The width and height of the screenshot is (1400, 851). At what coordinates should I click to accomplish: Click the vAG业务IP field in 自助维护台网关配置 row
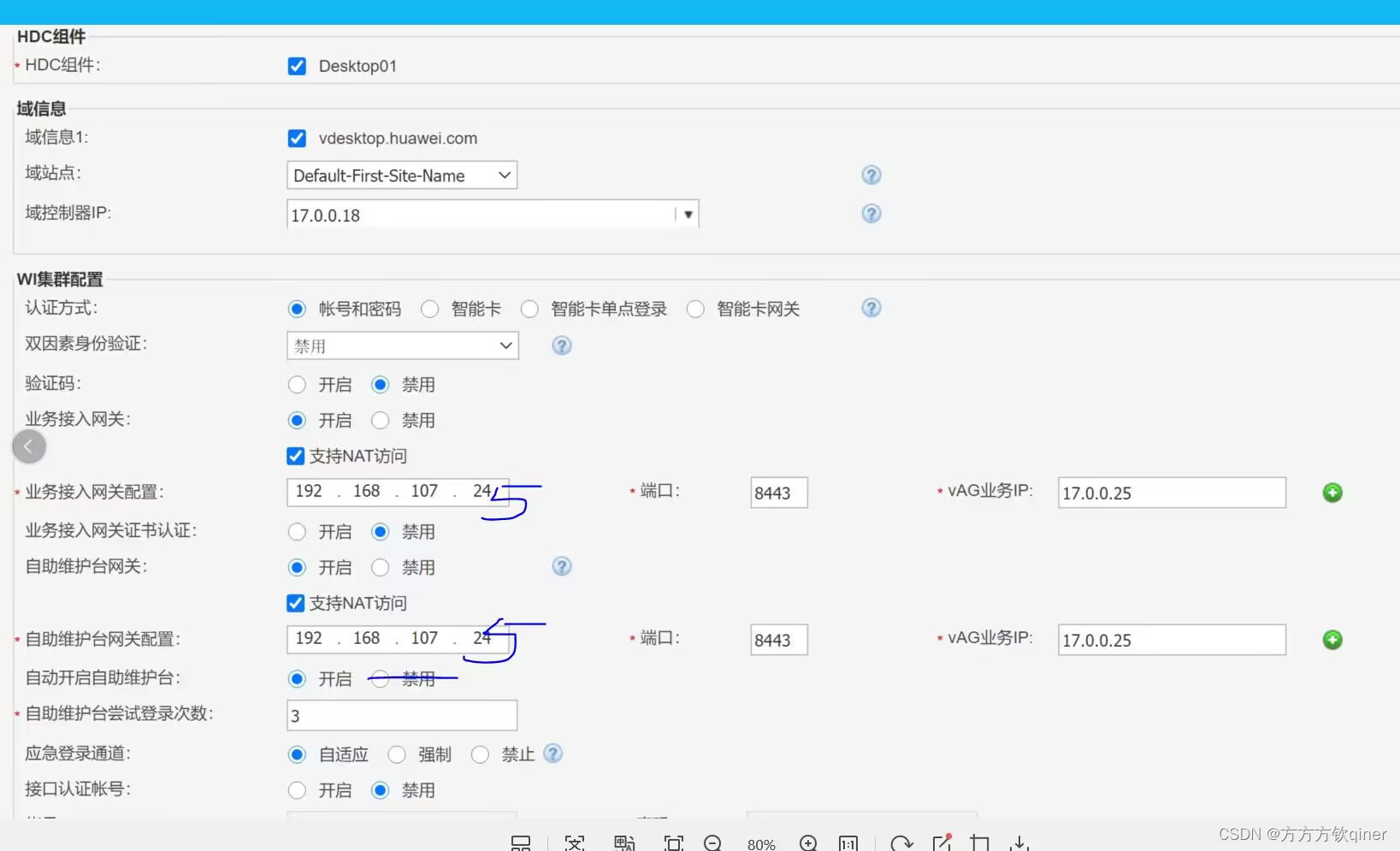click(x=1172, y=640)
